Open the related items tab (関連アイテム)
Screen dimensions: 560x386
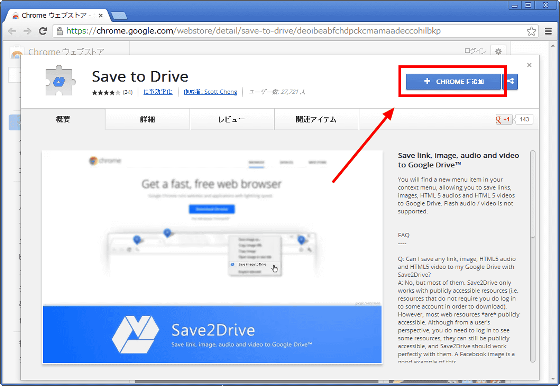click(316, 119)
